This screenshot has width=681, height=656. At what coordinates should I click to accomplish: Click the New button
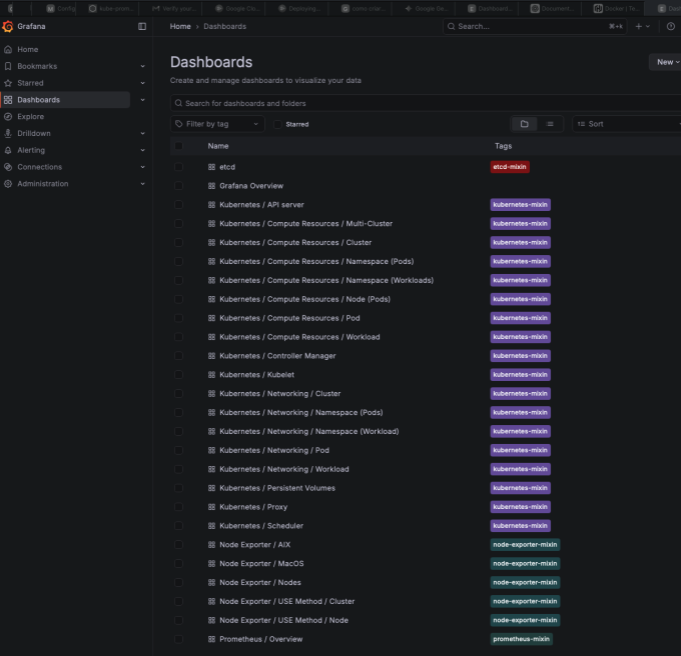(665, 62)
